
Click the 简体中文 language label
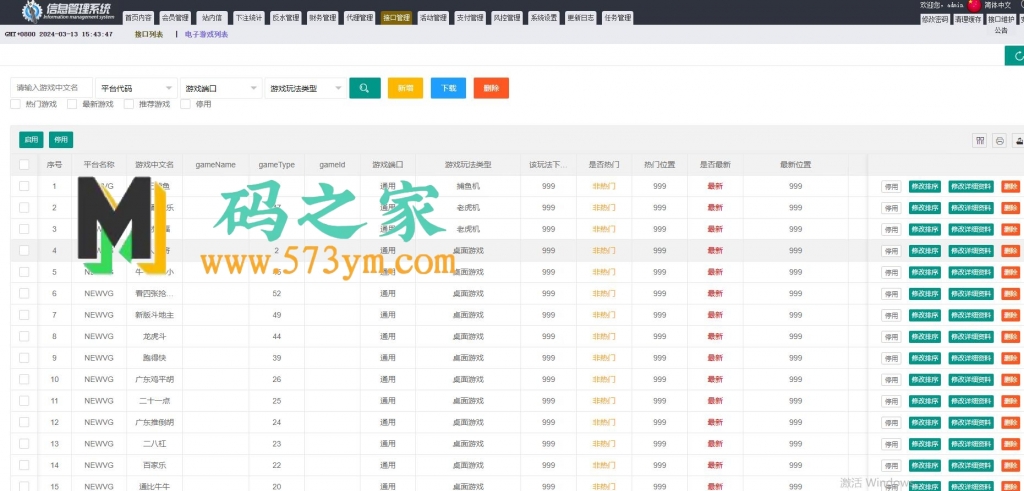[997, 5]
